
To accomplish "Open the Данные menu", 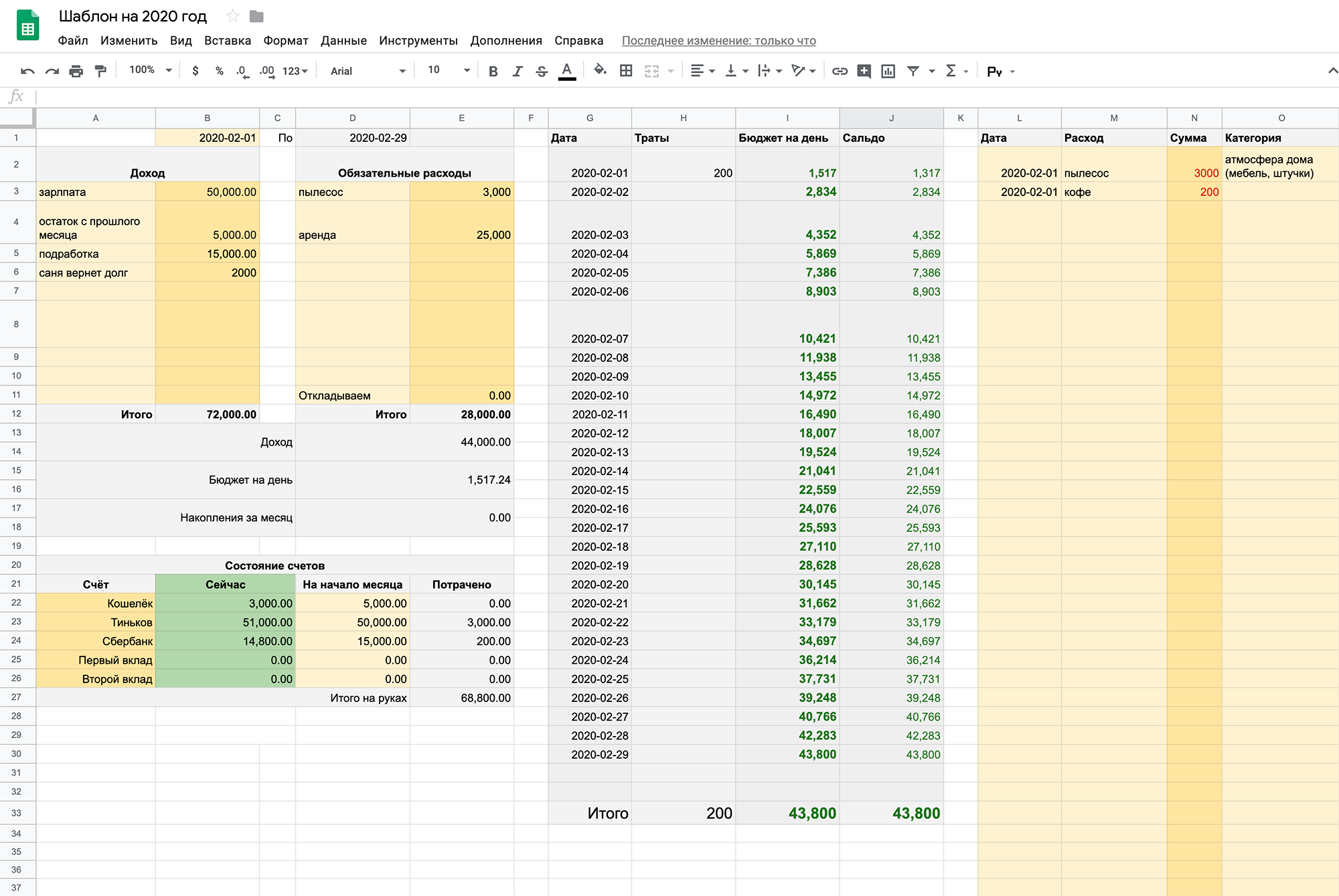I will coord(343,41).
